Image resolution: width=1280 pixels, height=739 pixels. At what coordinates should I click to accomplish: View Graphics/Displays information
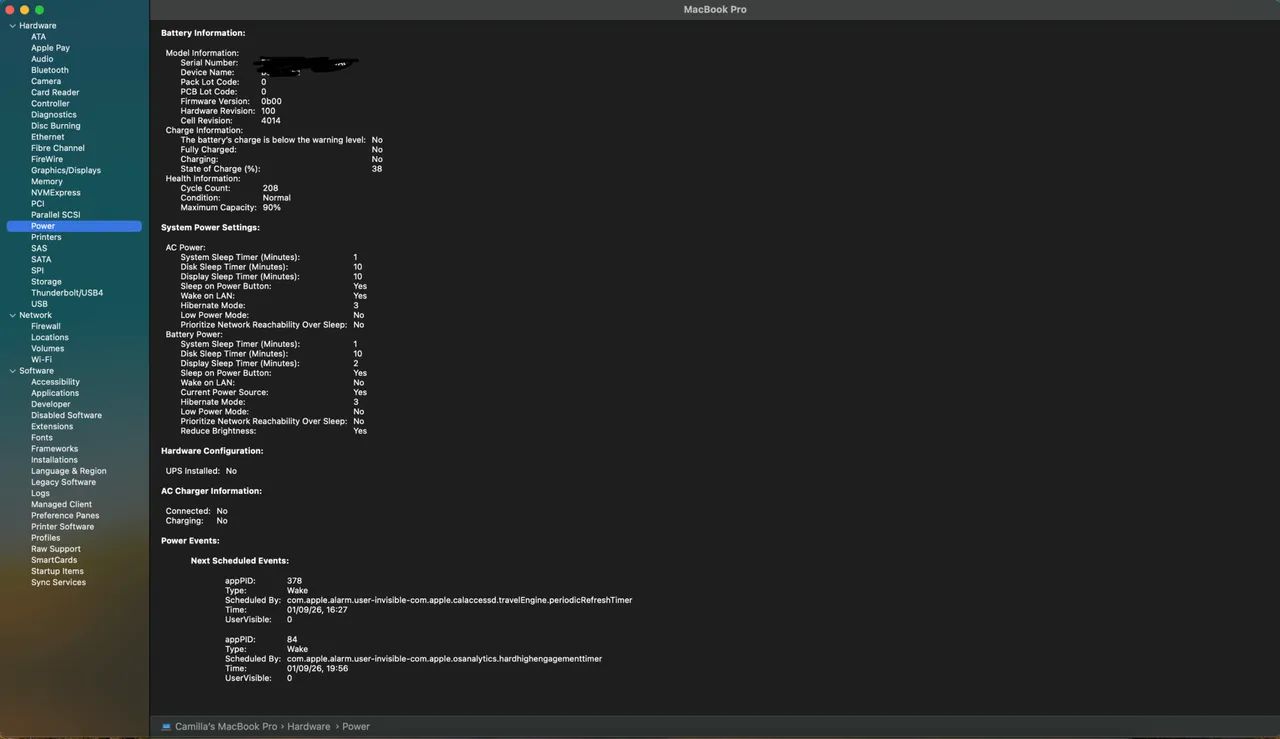(64, 170)
